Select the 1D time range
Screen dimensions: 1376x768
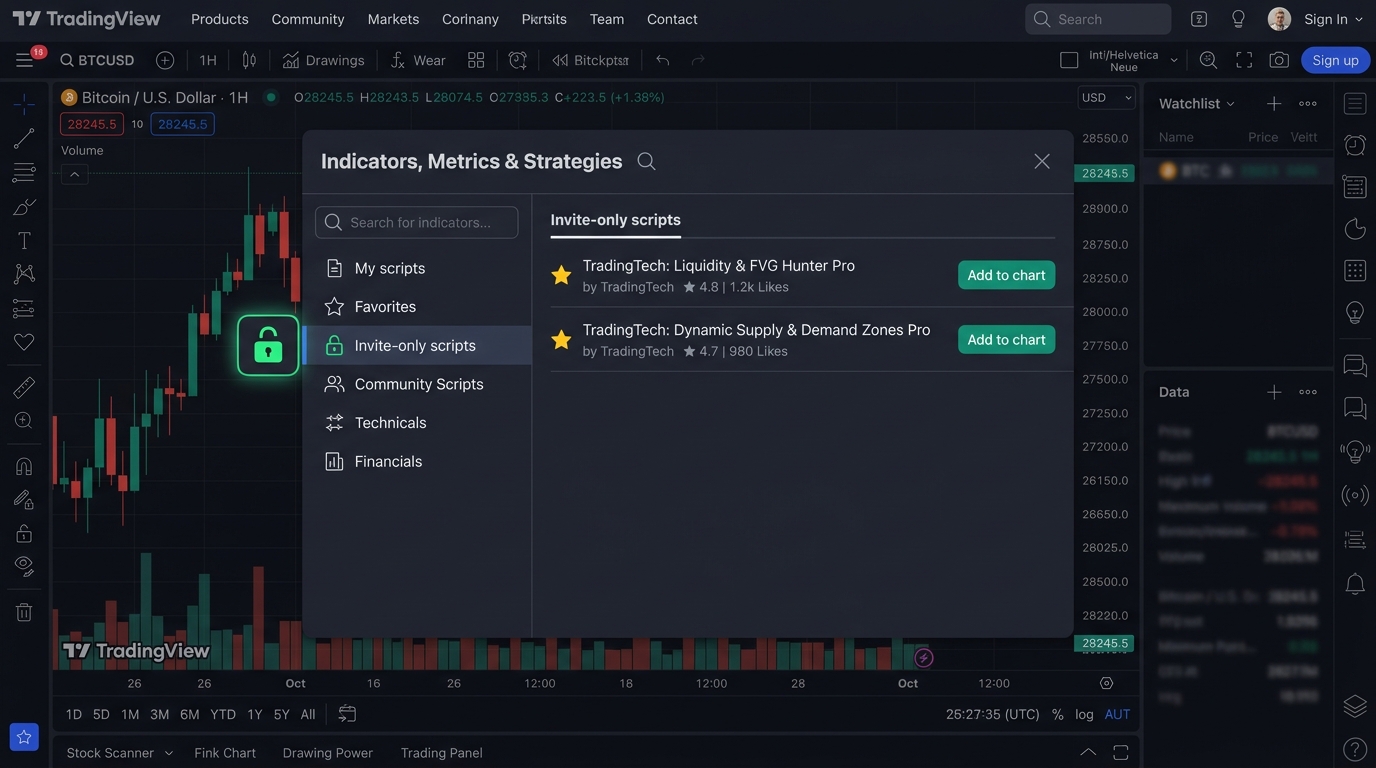74,714
